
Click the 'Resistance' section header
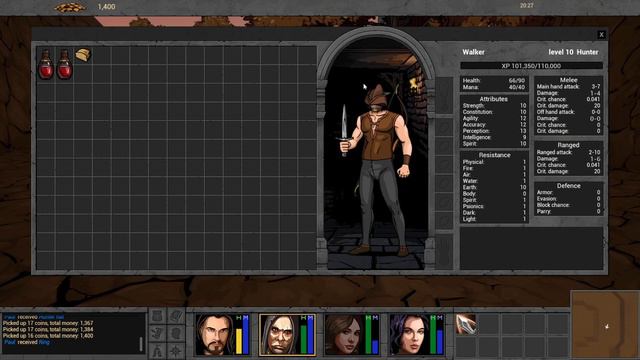[x=494, y=155]
